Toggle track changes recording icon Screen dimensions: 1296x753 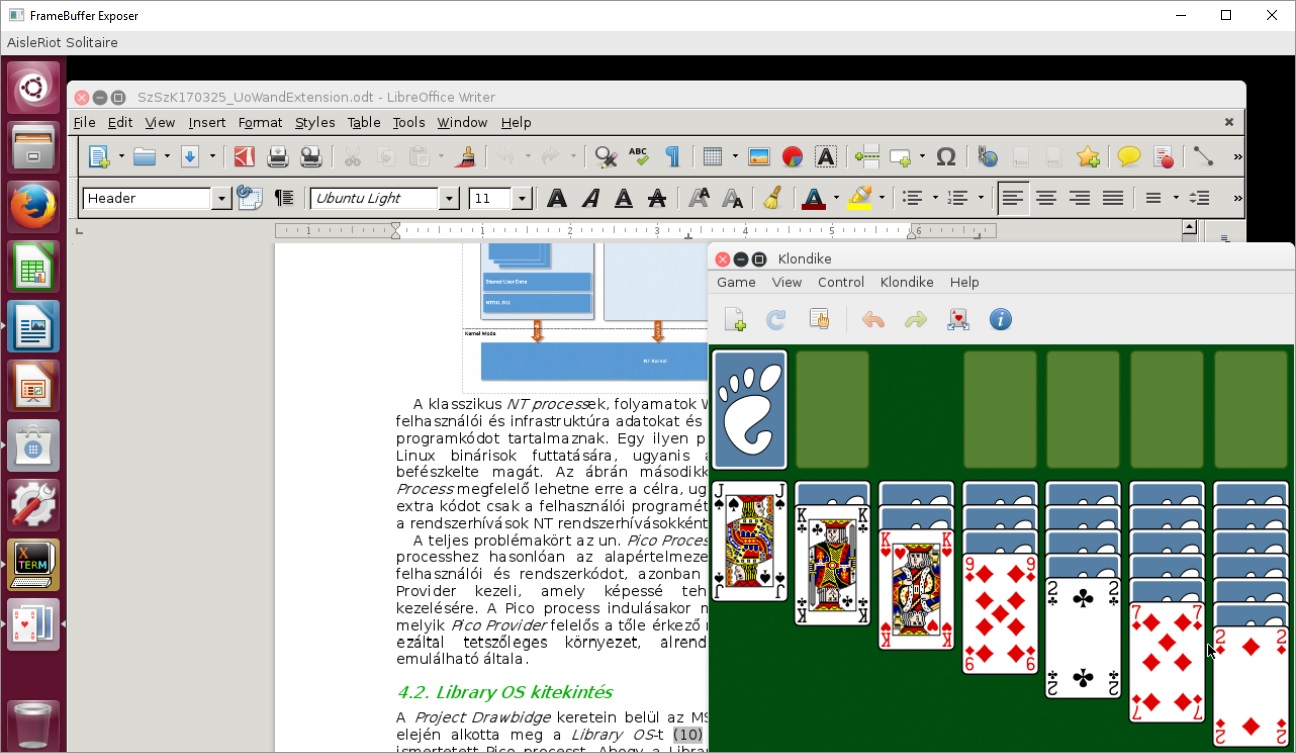tap(1163, 157)
